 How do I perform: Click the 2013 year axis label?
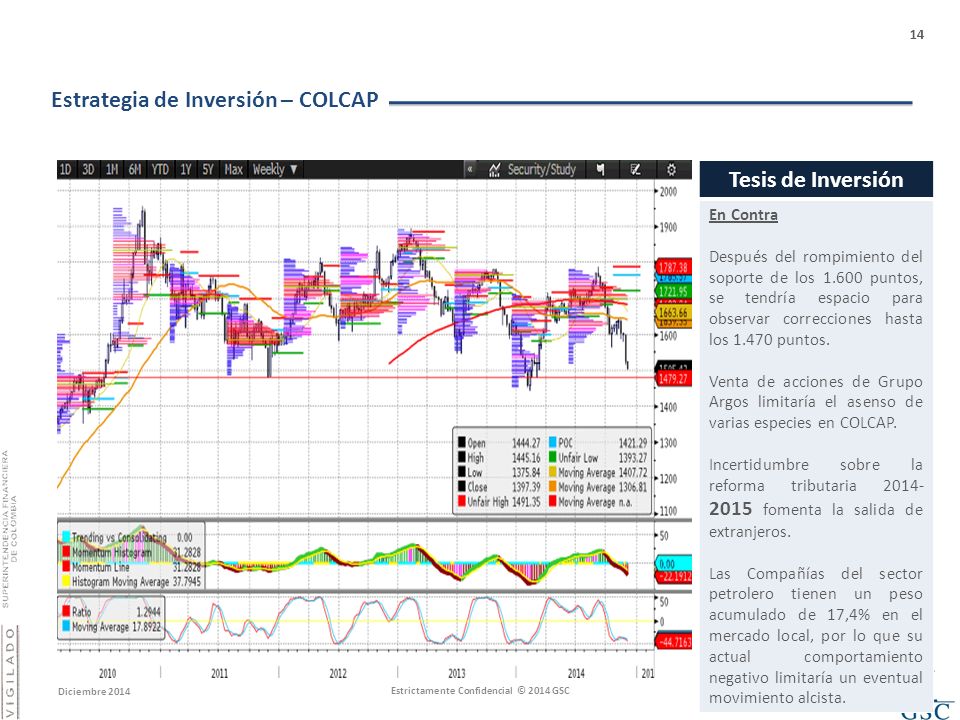(457, 673)
